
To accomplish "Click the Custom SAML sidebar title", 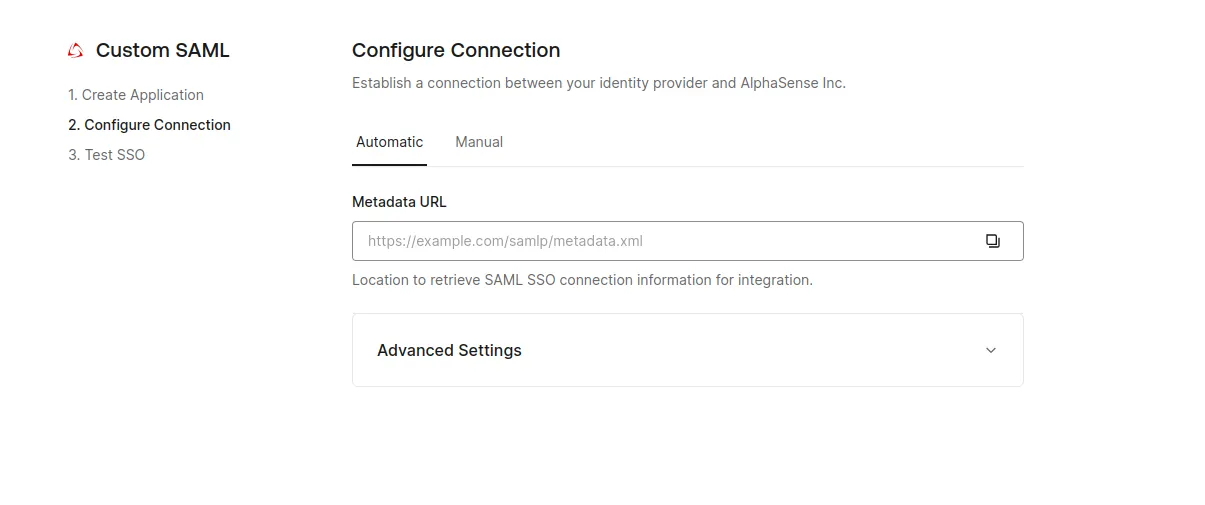I will 163,51.
